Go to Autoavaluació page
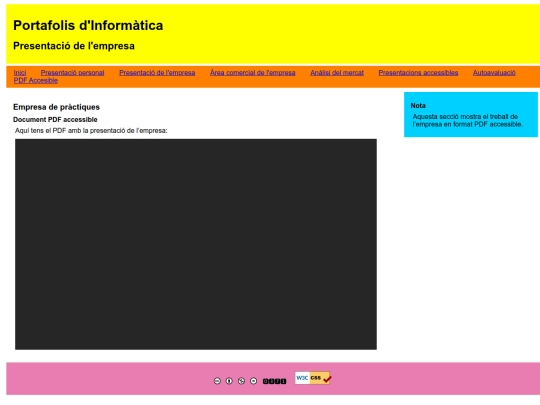 494,73
